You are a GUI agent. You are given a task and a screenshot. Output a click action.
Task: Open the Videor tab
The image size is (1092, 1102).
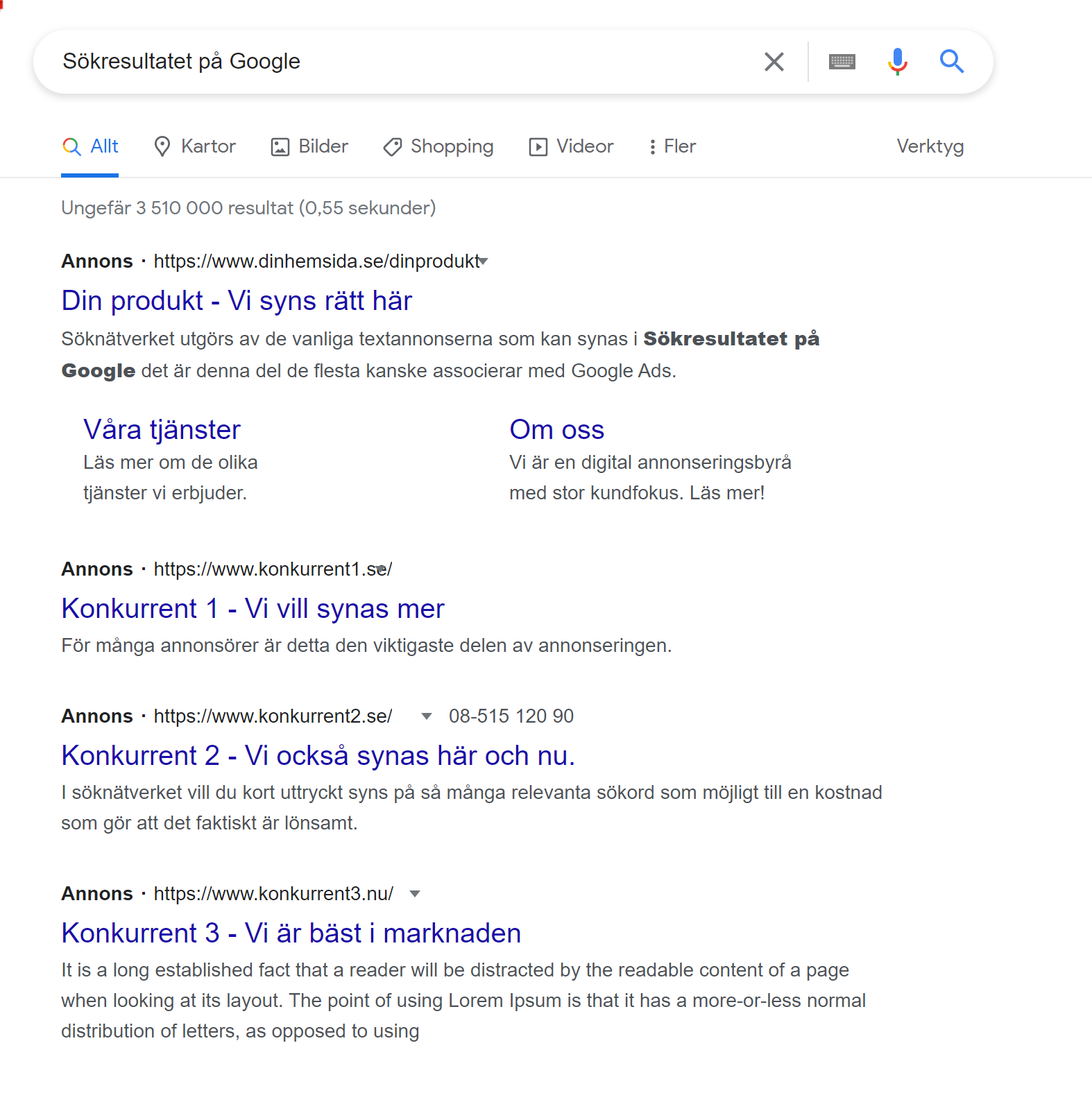click(571, 146)
